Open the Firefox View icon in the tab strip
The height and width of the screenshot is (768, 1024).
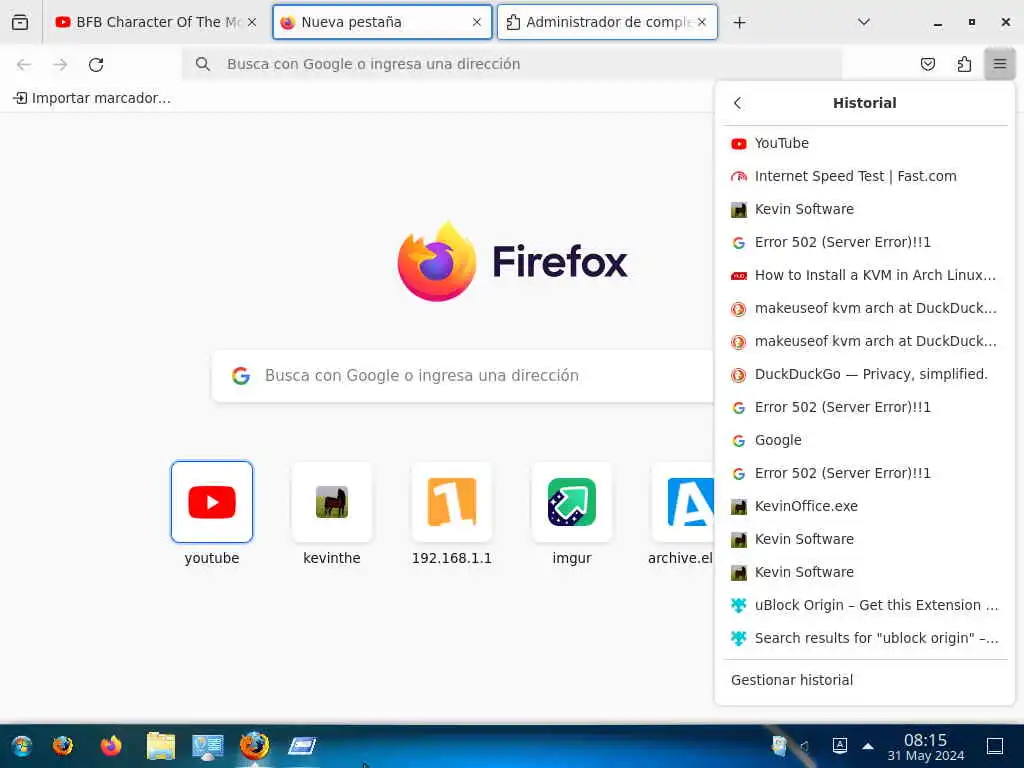pos(20,22)
